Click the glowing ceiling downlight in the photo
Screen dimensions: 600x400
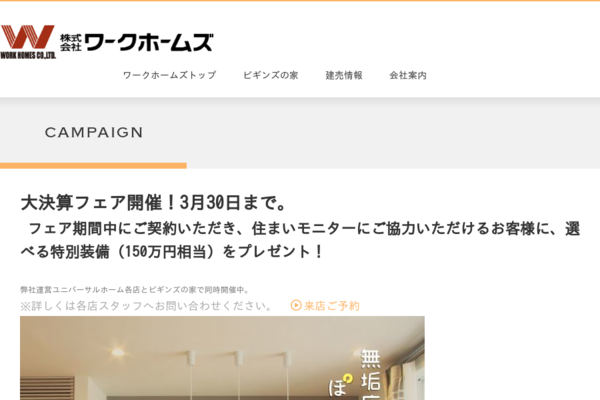[x=117, y=353]
